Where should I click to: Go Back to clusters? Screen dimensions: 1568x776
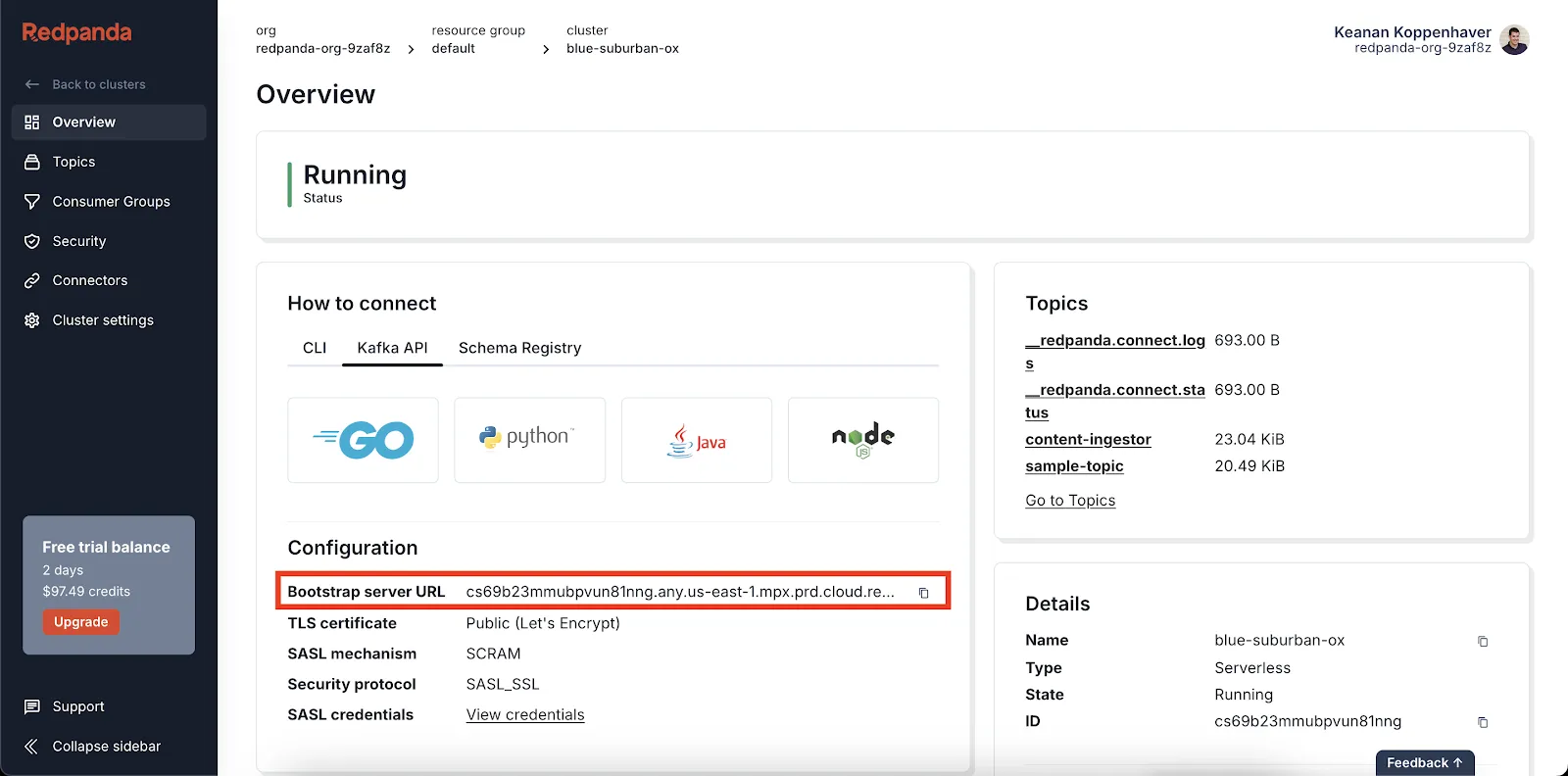point(99,84)
